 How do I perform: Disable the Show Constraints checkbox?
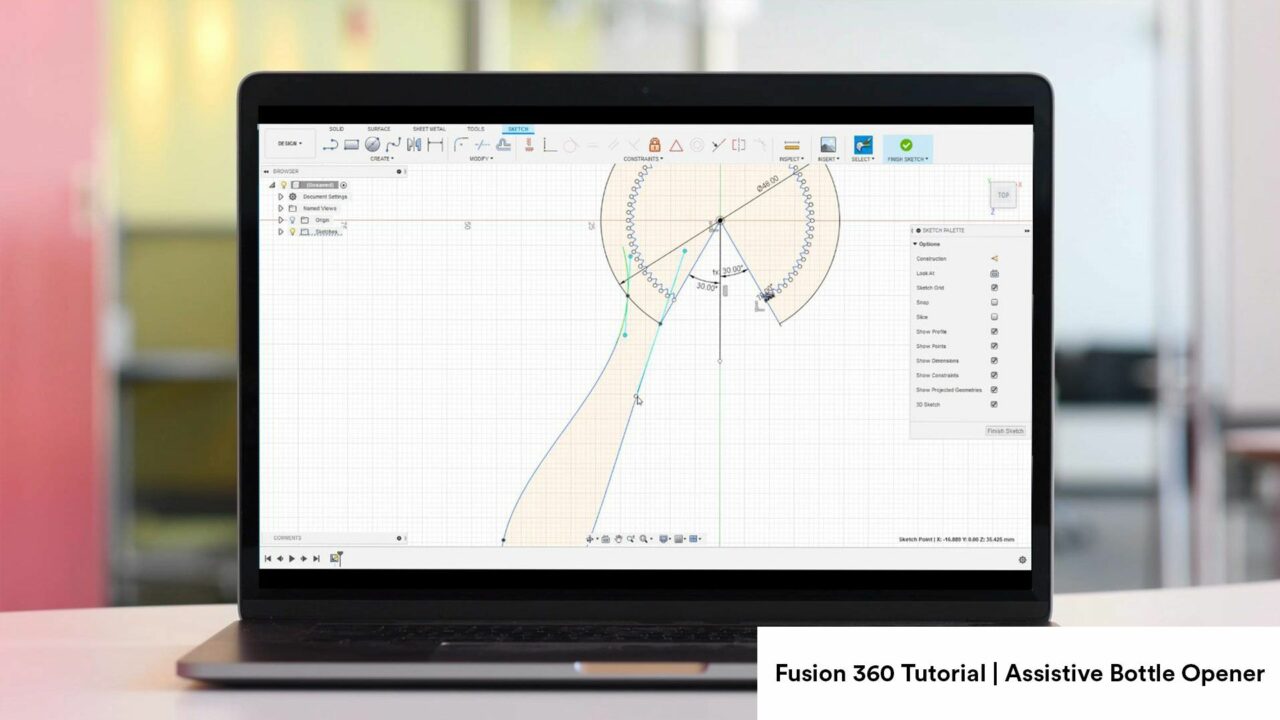click(x=994, y=375)
